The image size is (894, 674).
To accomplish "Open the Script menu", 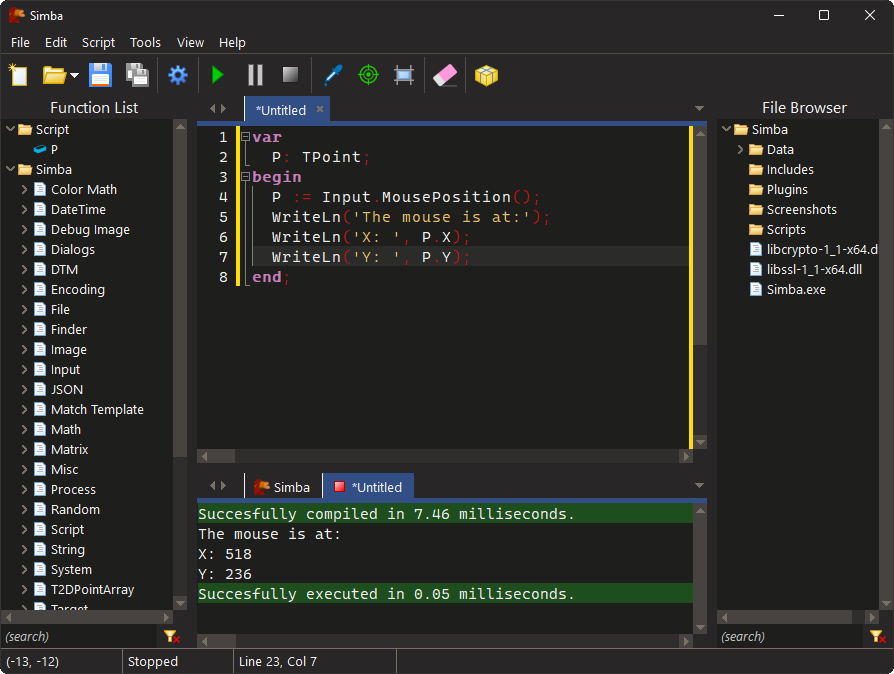I will pyautogui.click(x=98, y=43).
